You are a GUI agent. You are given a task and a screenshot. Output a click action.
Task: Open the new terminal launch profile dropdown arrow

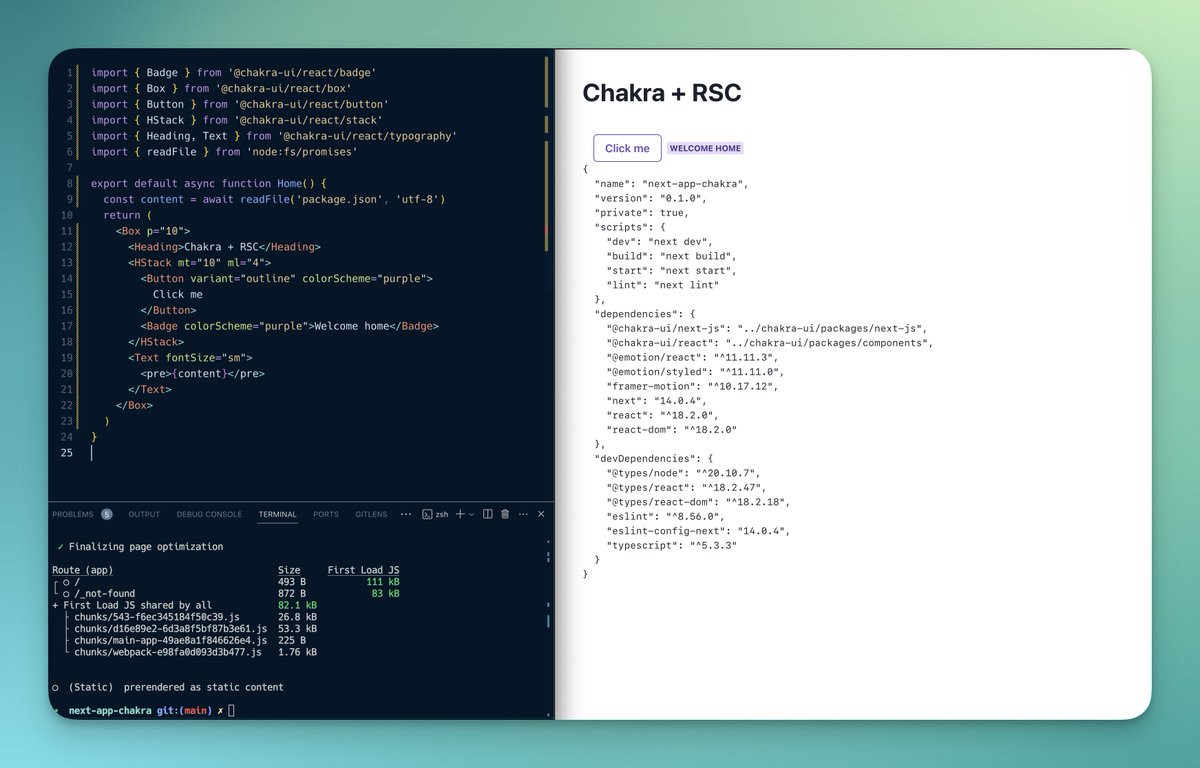[472, 514]
